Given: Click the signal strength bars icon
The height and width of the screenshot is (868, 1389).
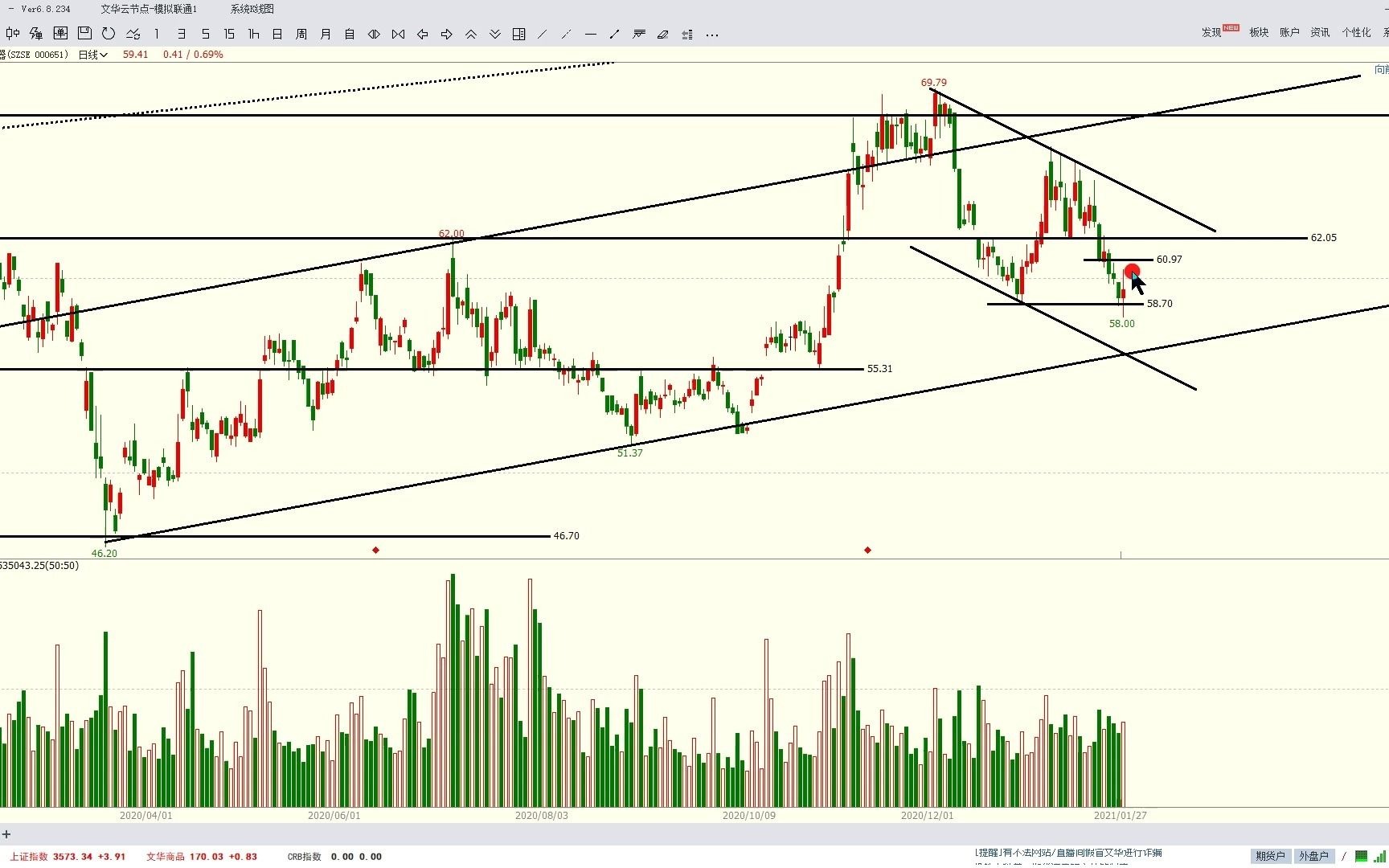Looking at the screenshot, I should coord(1379,856).
